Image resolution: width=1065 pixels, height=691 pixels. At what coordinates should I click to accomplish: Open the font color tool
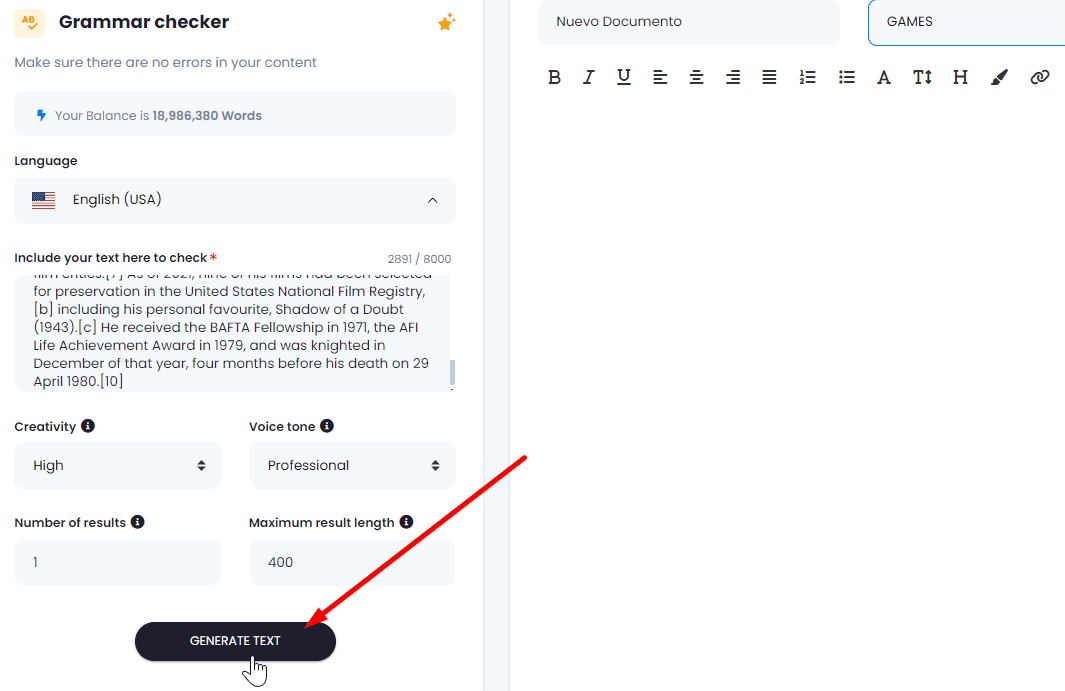tap(883, 77)
